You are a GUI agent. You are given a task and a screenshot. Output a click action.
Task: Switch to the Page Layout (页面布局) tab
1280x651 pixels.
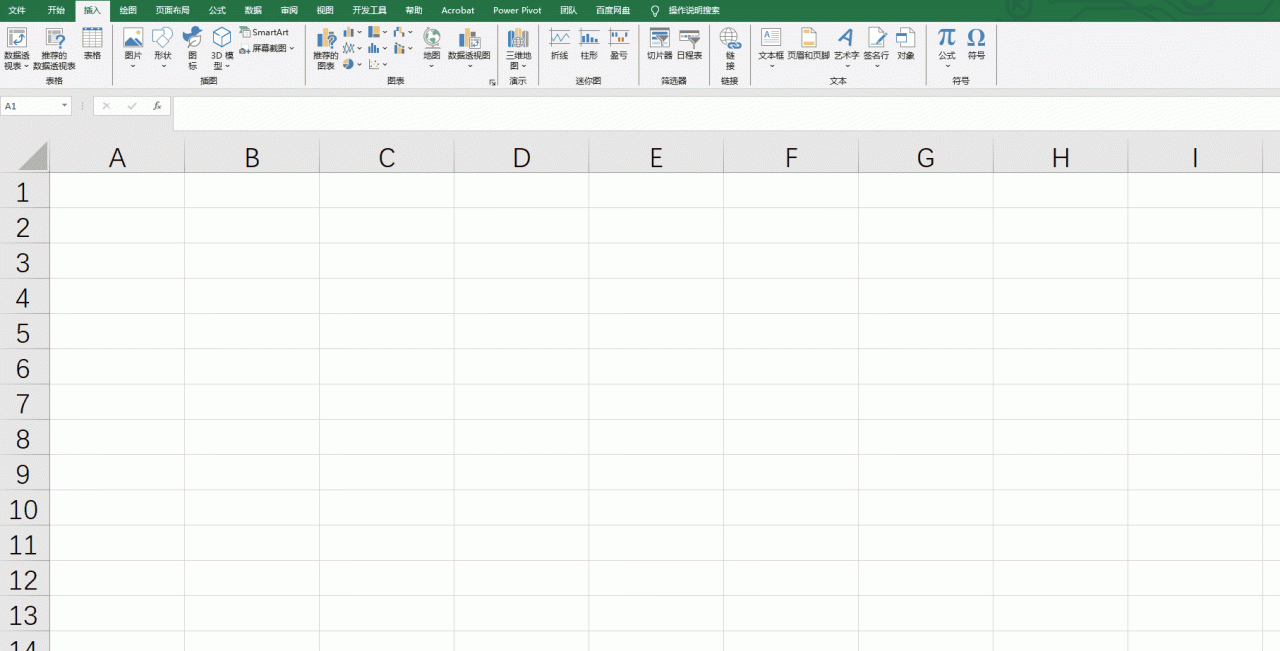(172, 10)
